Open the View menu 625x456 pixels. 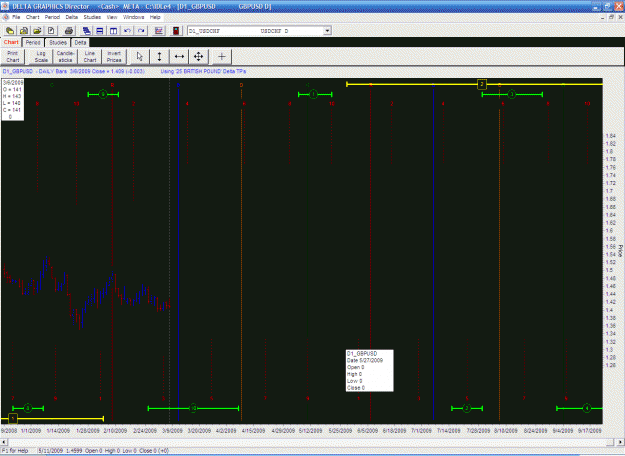(112, 17)
